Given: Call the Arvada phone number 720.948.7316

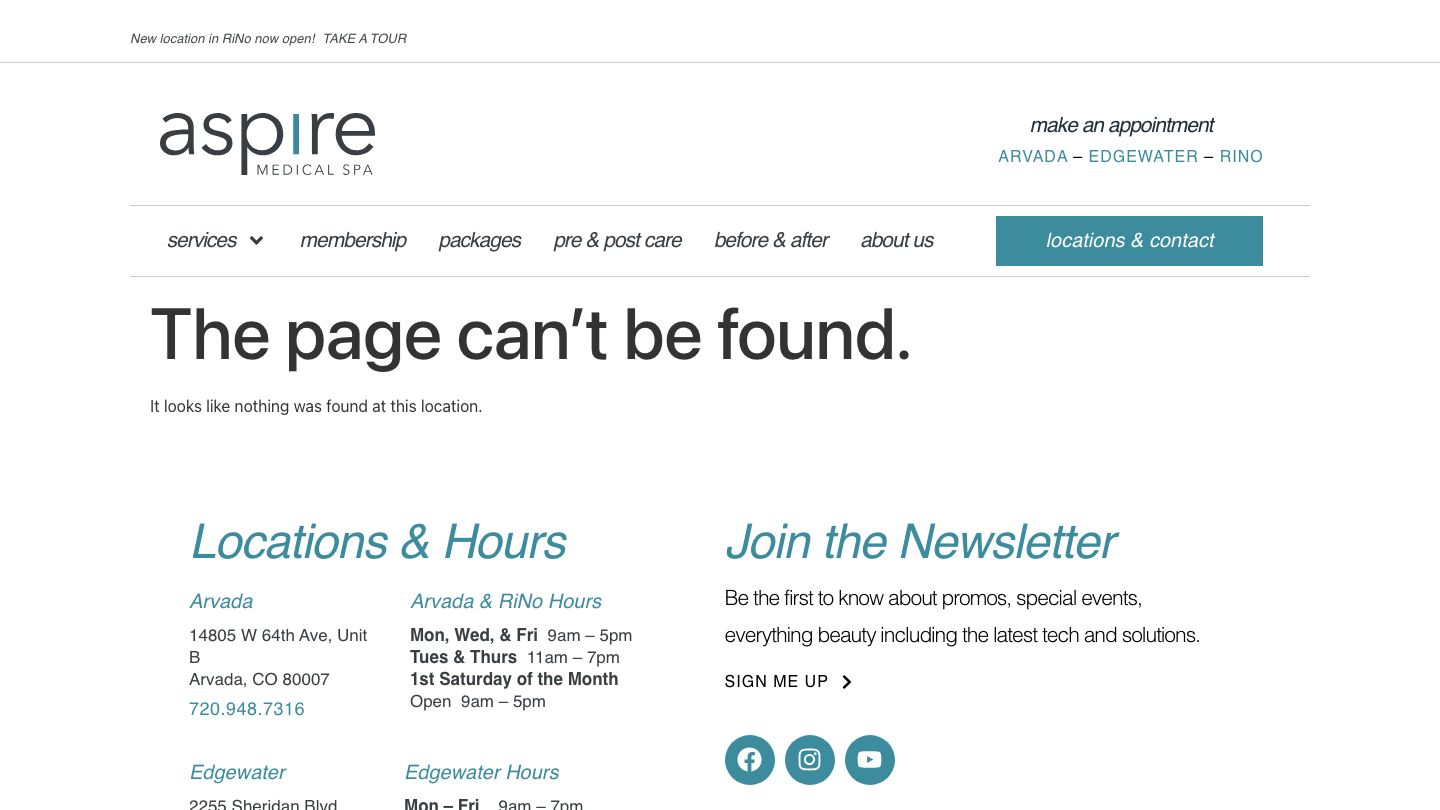Looking at the screenshot, I should click(246, 708).
